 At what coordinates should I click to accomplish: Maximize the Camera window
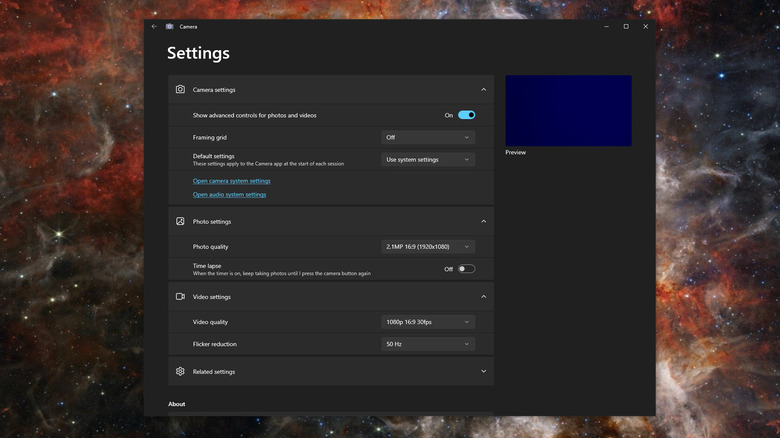[626, 26]
